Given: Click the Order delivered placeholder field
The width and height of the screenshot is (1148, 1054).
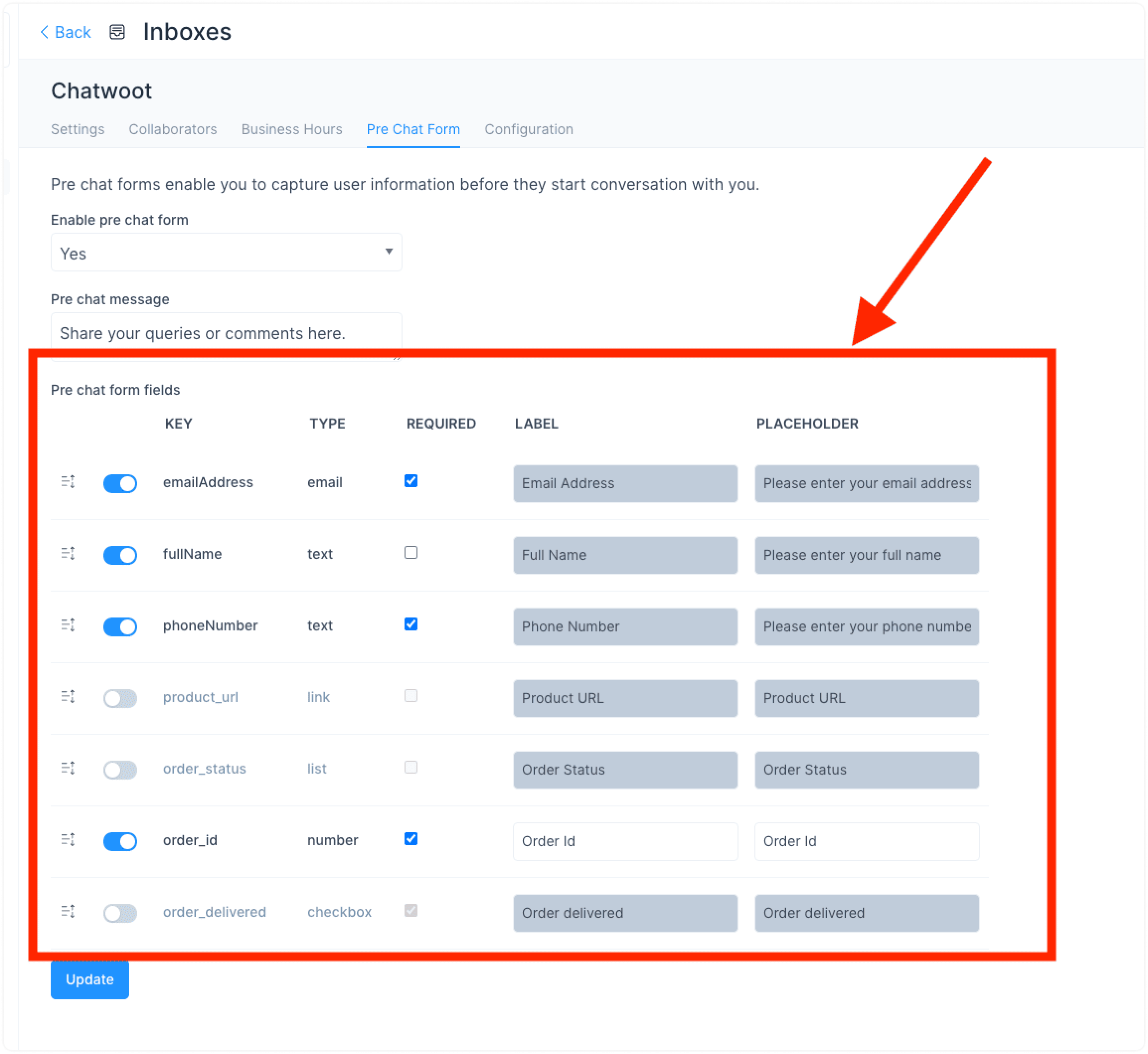Looking at the screenshot, I should pos(867,913).
